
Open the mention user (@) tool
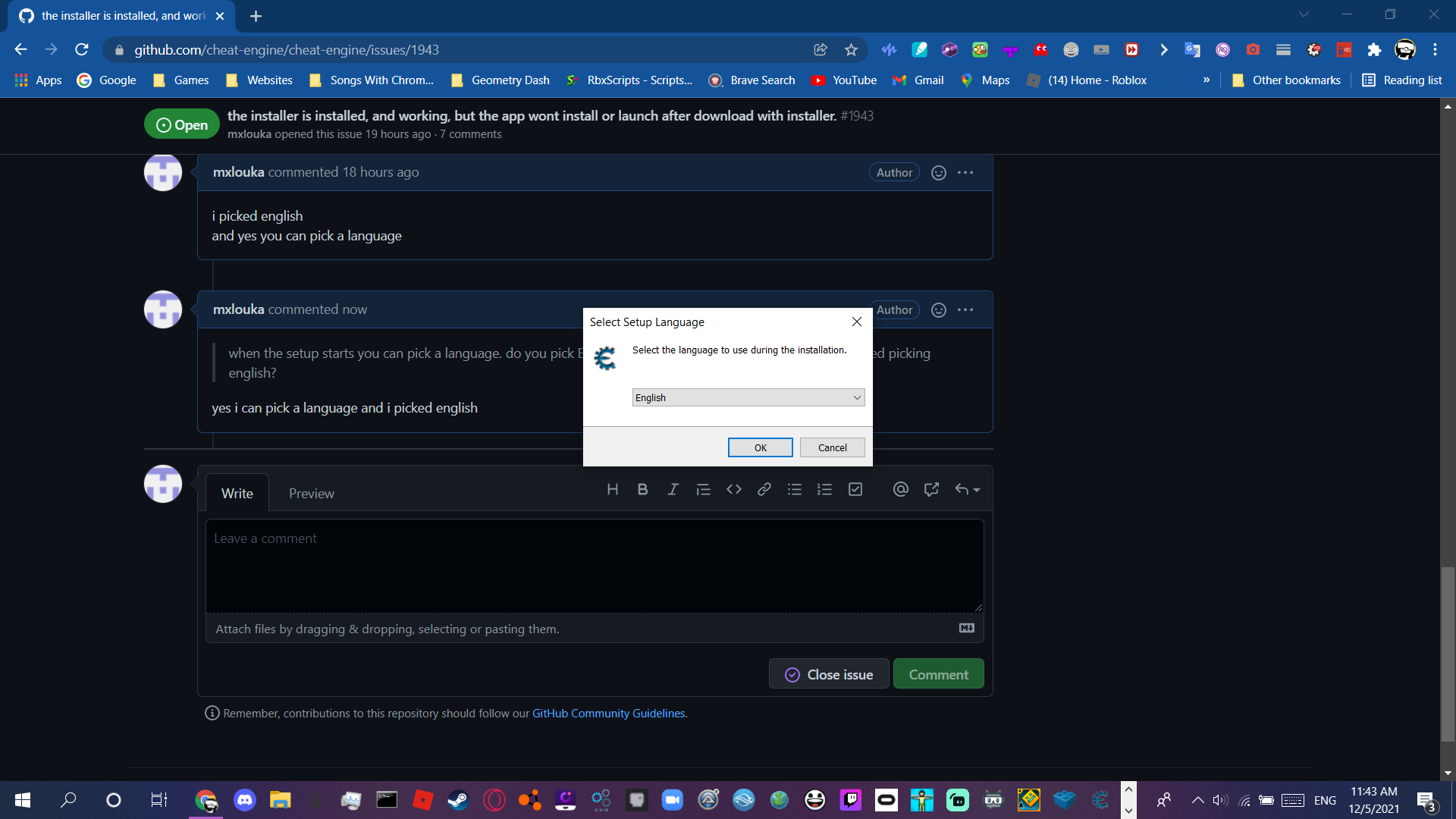click(x=900, y=489)
